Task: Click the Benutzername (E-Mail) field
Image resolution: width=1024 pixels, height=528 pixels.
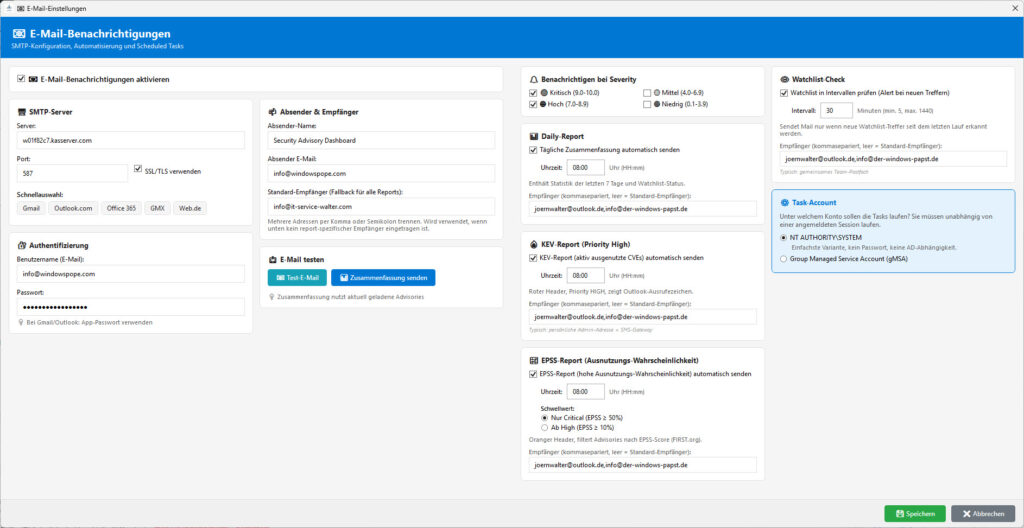Action: (x=131, y=274)
